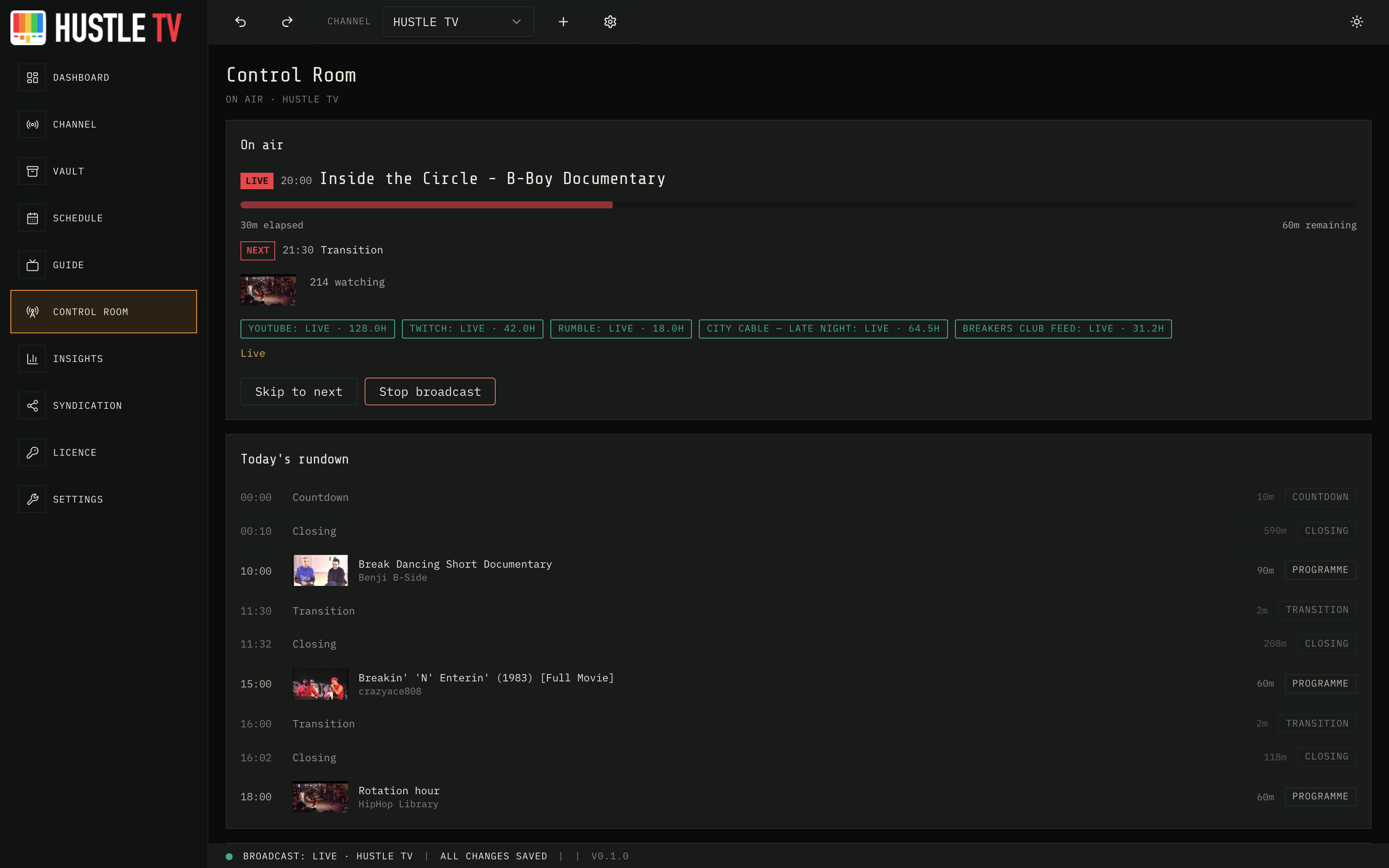Click Skip to next button
Screen dimensions: 1389x868
tap(299, 391)
